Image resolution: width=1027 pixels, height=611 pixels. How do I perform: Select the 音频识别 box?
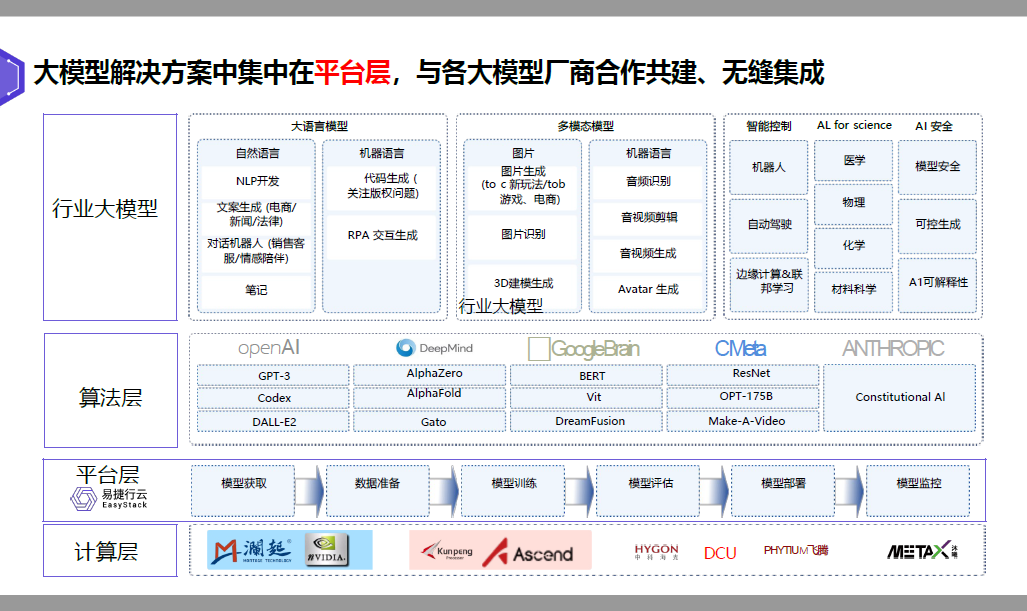[x=648, y=182]
